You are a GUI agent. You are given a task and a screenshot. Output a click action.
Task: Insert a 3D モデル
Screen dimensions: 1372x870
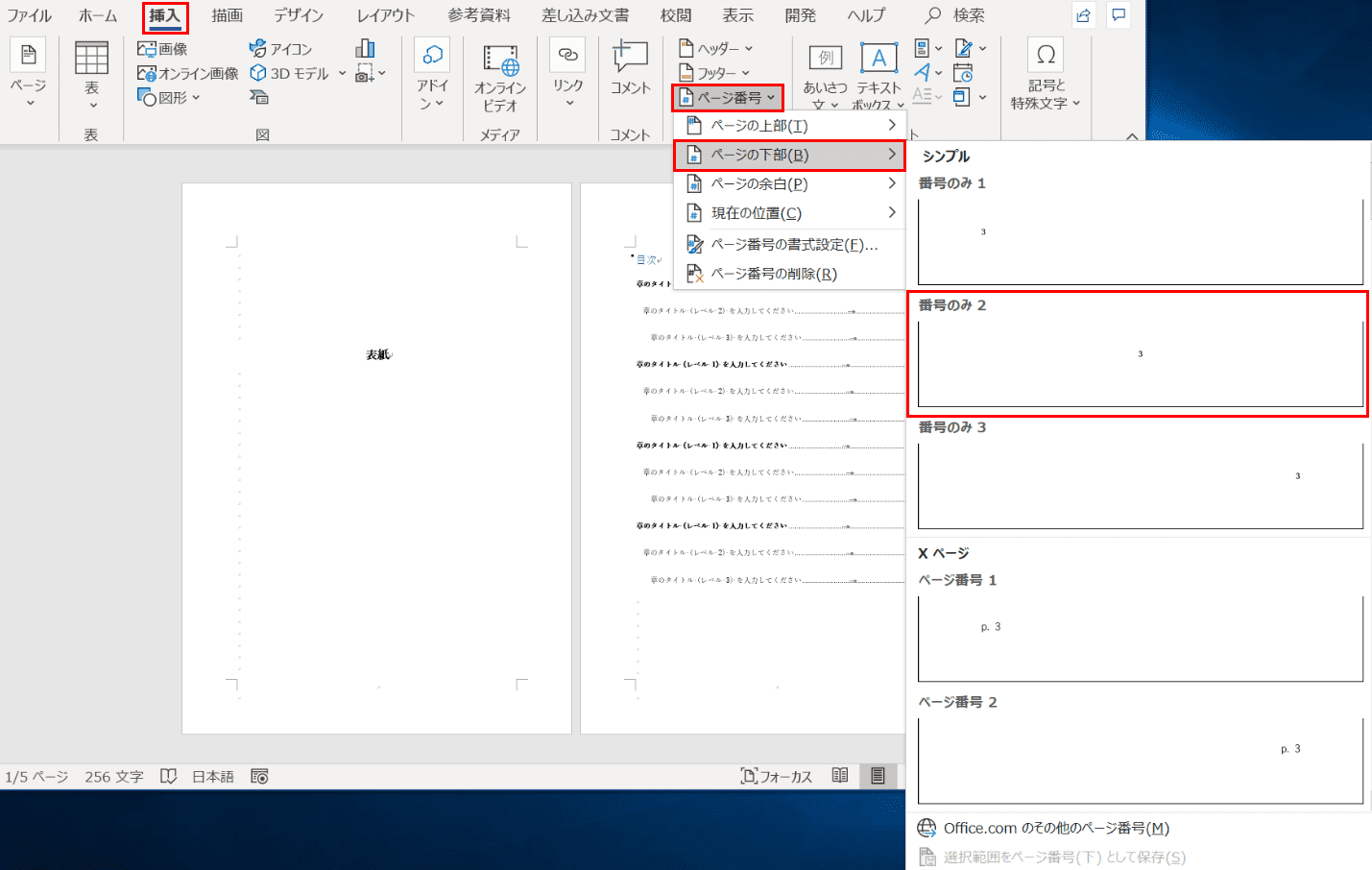290,73
